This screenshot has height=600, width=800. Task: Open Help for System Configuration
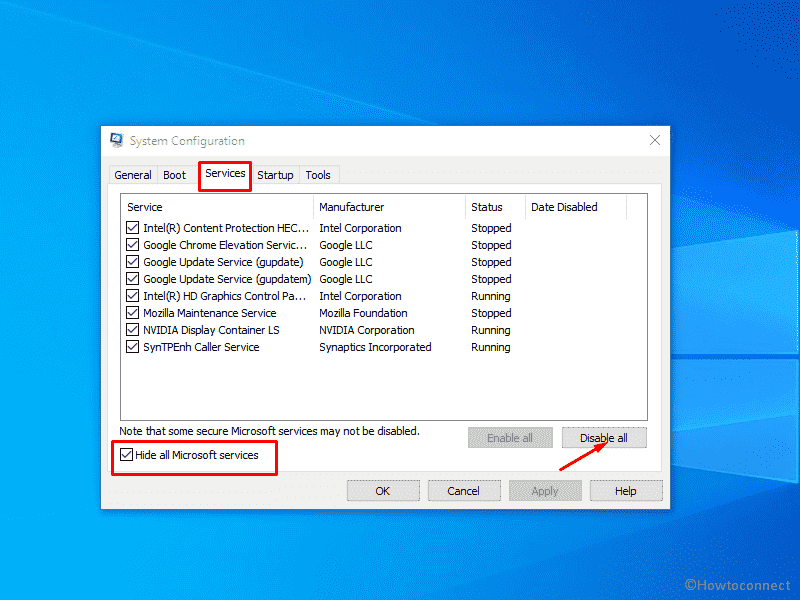point(626,490)
